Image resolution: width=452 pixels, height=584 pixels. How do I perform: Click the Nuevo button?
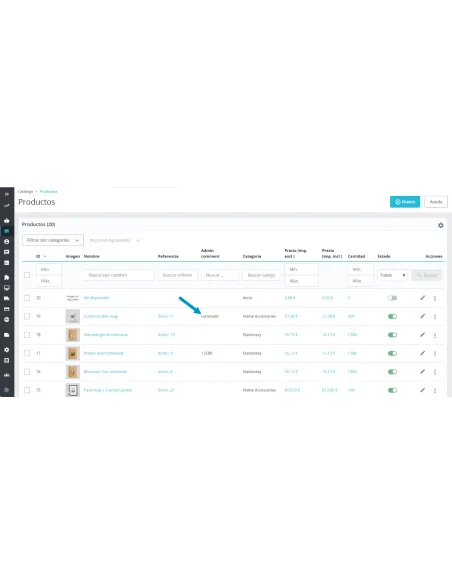coord(405,202)
